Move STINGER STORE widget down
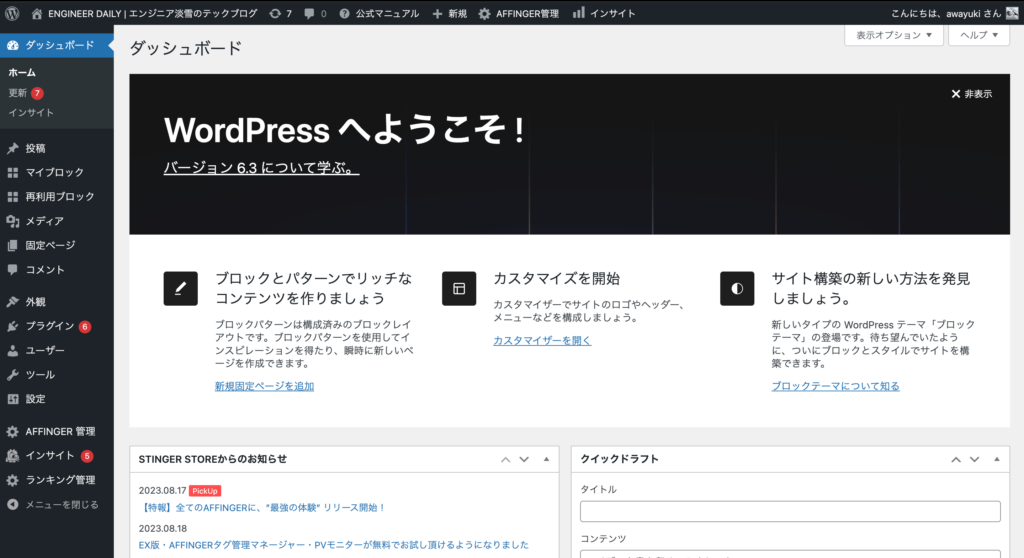This screenshot has width=1024, height=558. (x=524, y=459)
